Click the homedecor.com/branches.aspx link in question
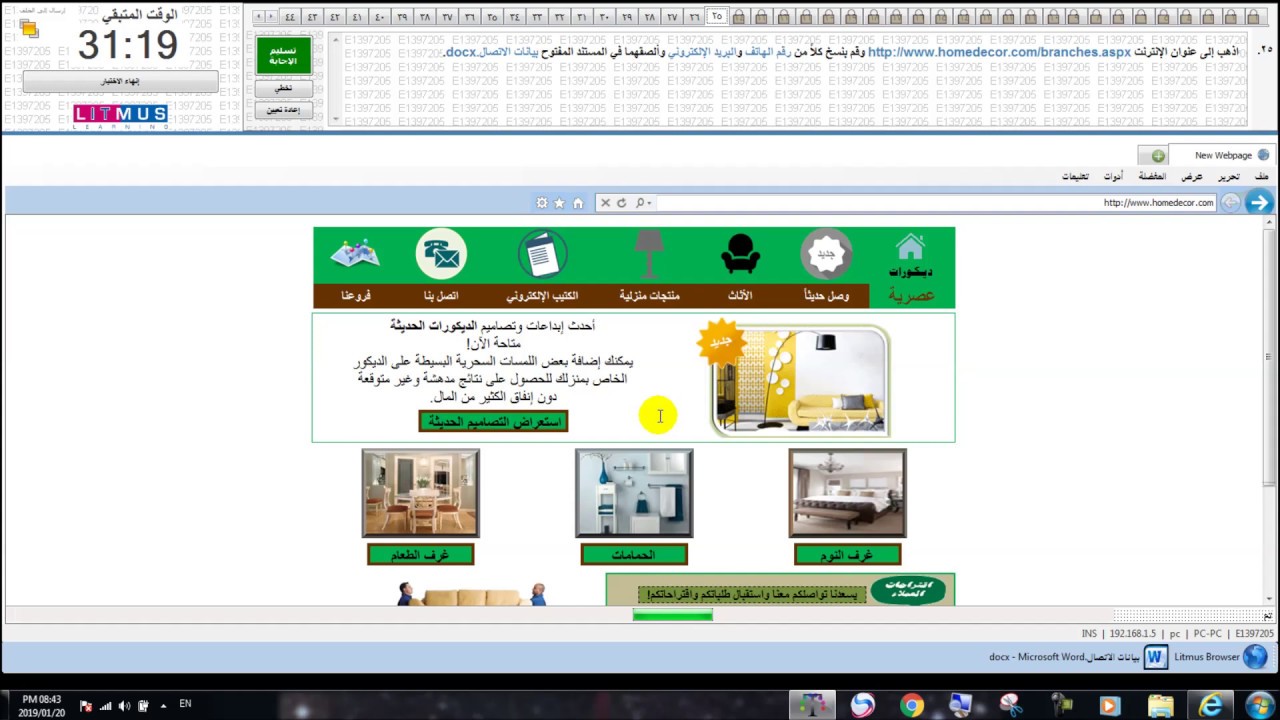1280x720 pixels. click(x=1000, y=52)
